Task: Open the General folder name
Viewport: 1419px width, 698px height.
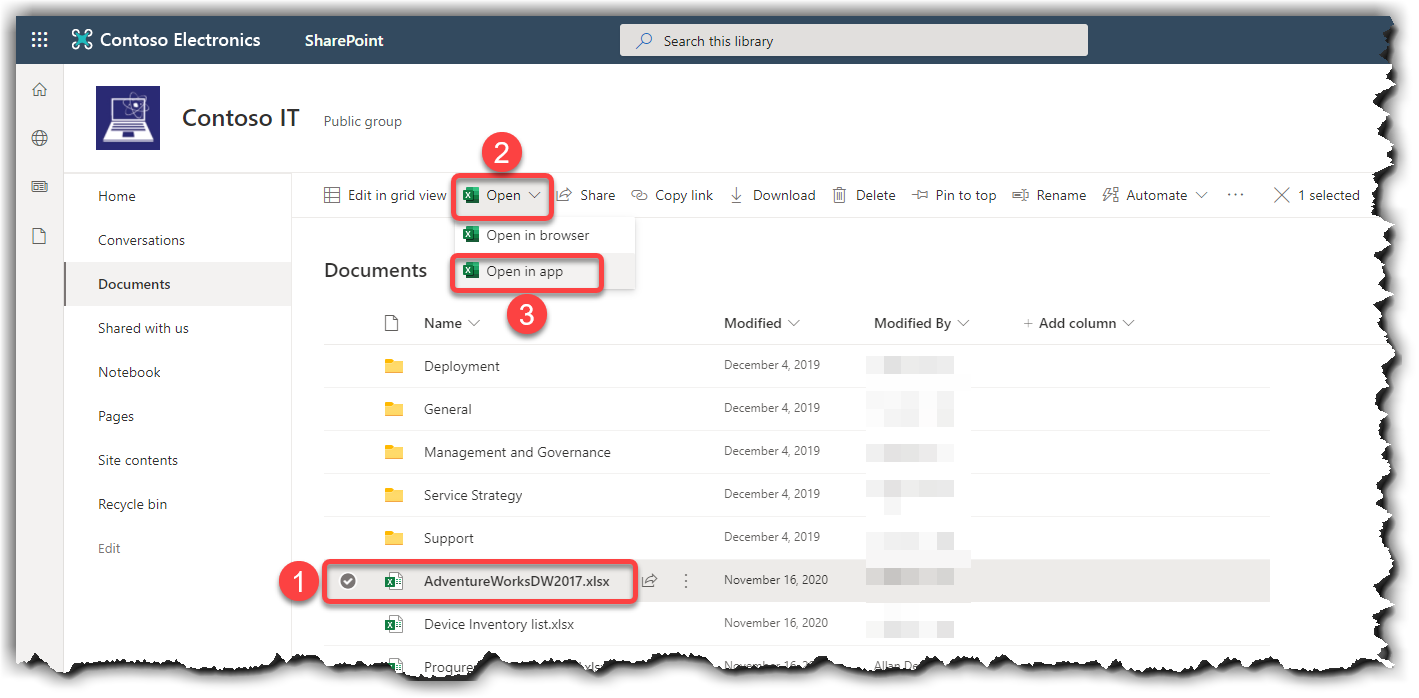Action: (448, 409)
